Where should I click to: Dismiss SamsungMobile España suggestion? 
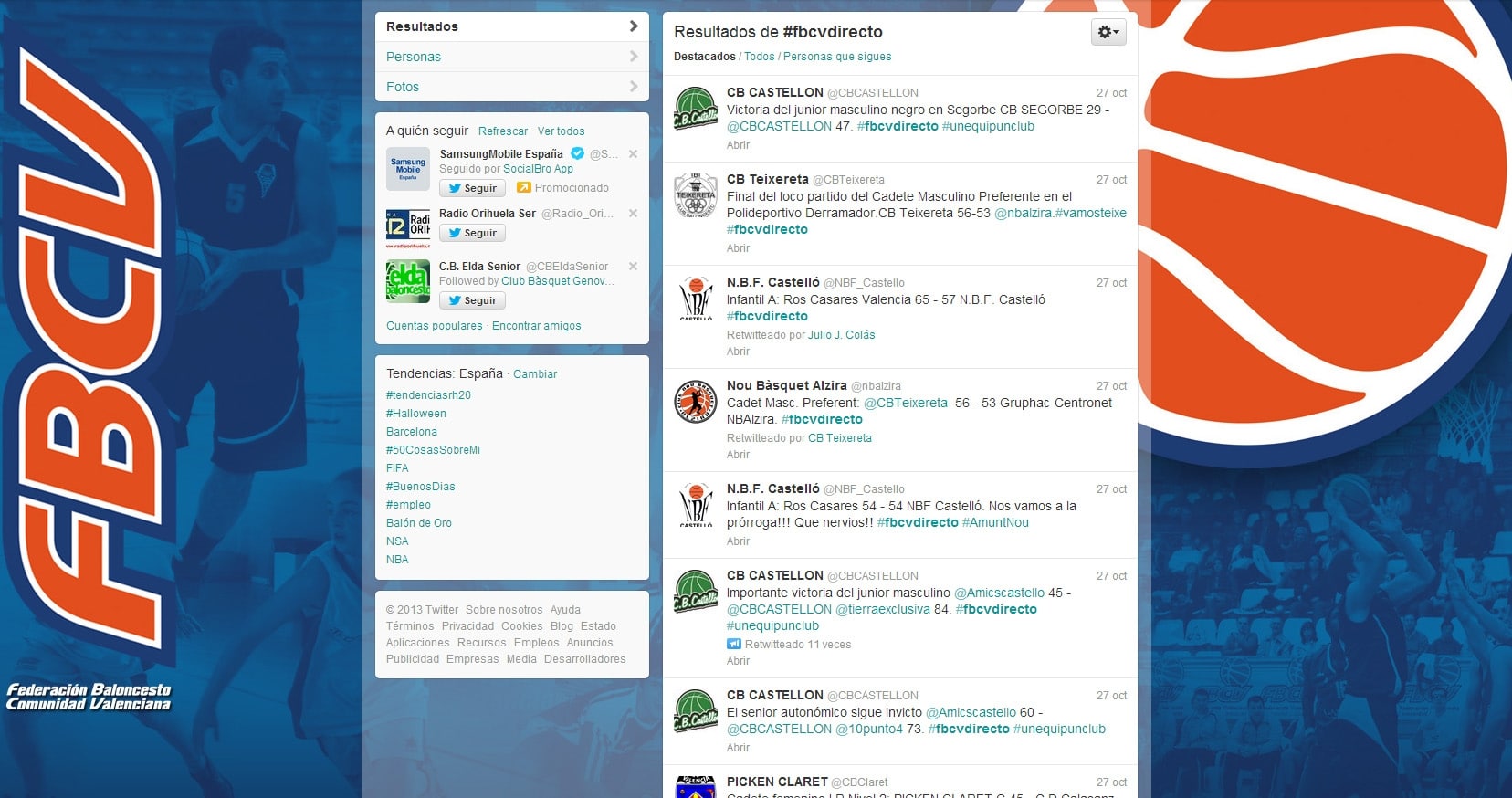pyautogui.click(x=633, y=154)
